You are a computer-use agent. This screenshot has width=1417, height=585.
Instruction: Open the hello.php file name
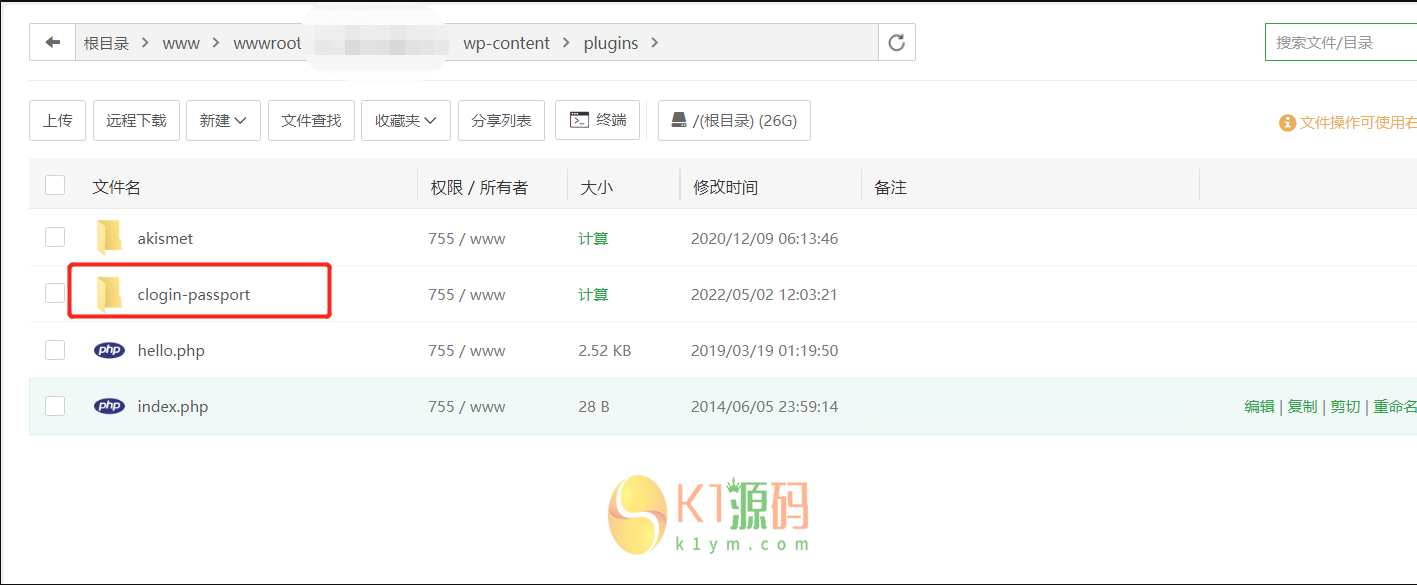click(x=171, y=350)
